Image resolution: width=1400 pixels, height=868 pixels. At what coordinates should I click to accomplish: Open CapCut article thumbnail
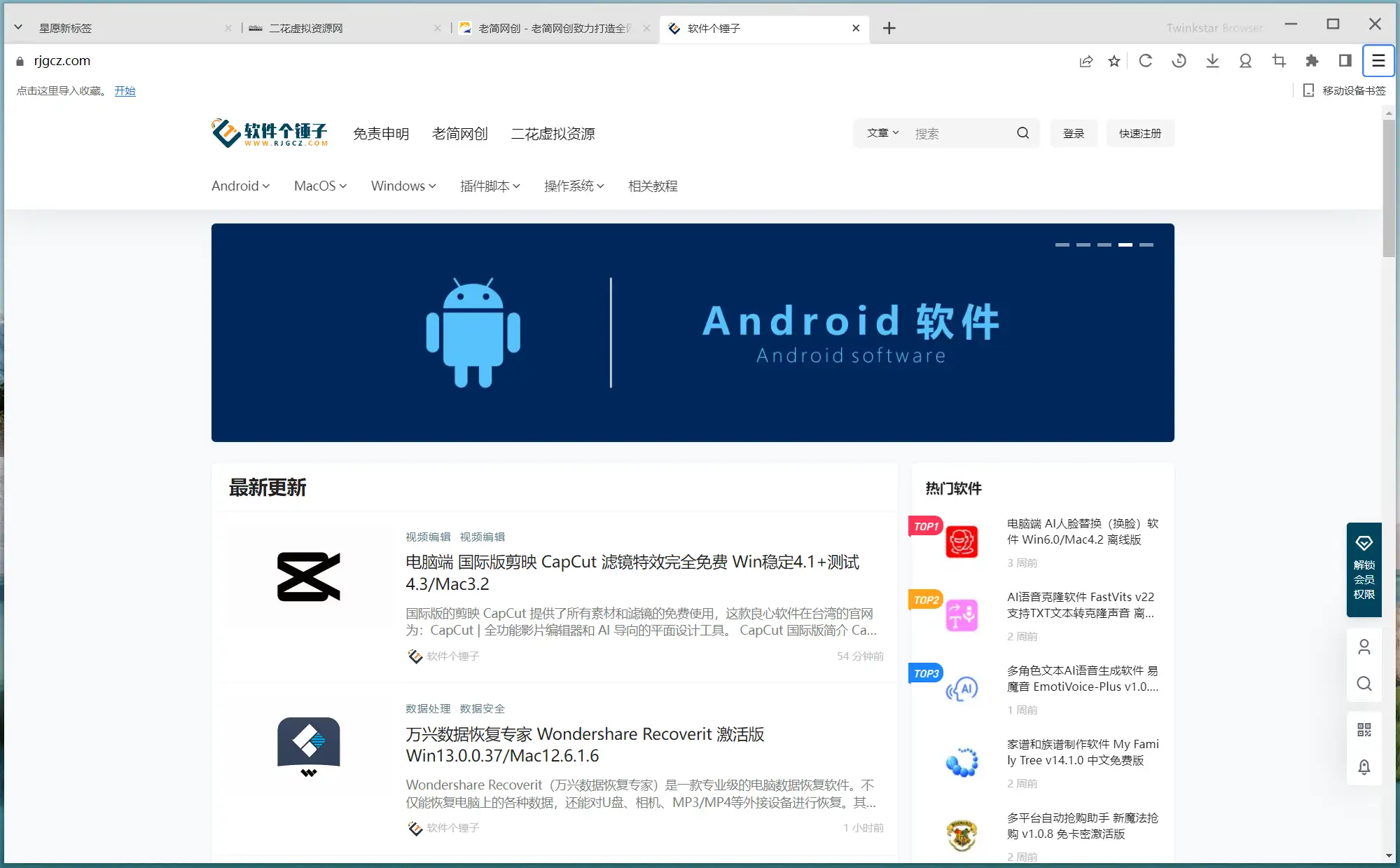point(308,577)
